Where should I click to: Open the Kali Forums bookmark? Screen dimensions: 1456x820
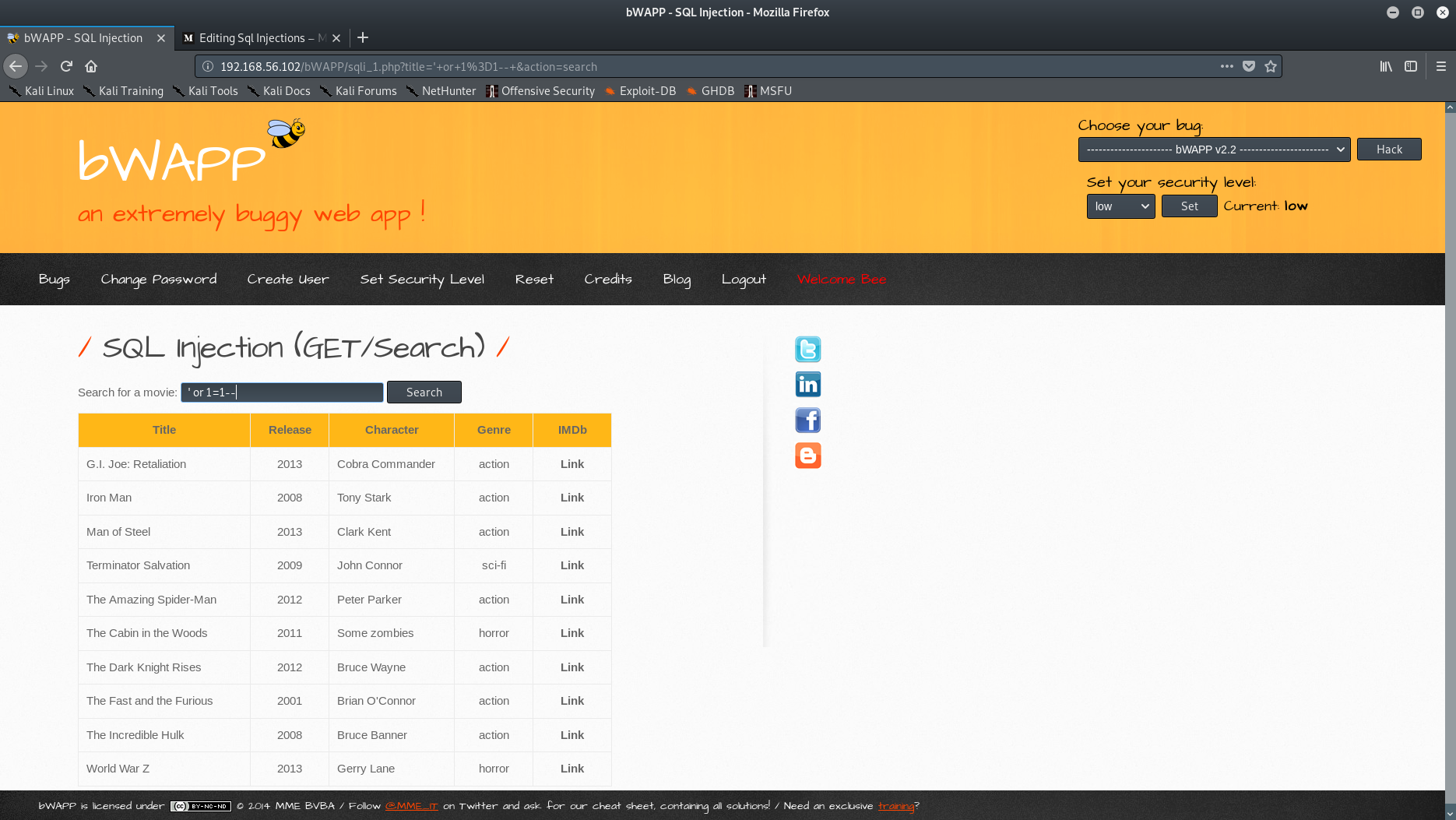(x=358, y=91)
